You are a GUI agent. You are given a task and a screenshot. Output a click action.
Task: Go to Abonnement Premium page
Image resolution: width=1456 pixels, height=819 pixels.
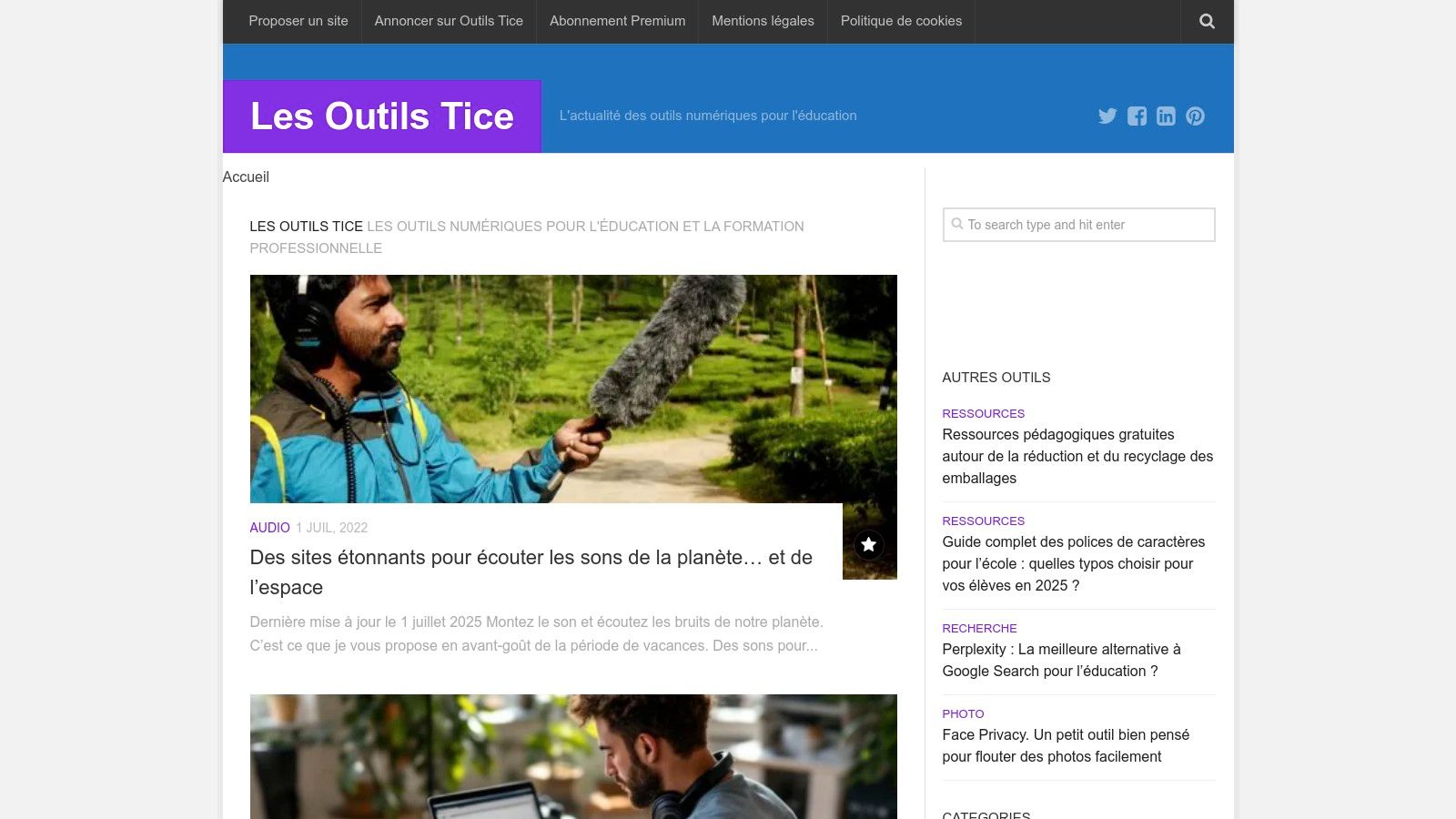click(x=617, y=21)
